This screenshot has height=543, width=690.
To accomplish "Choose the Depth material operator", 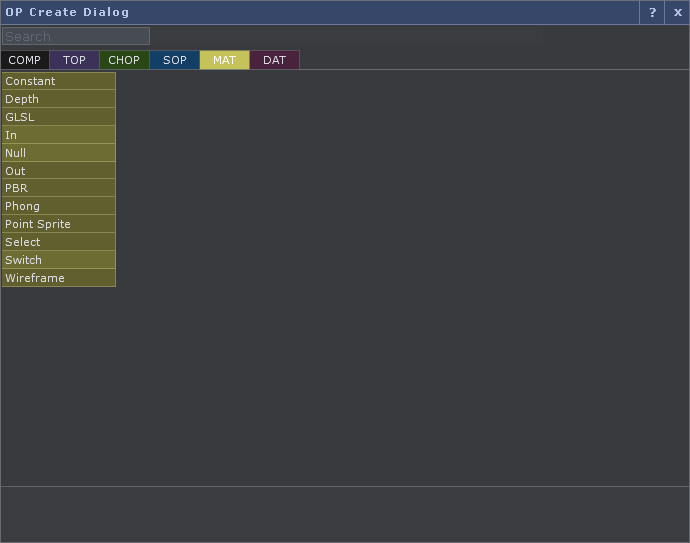I will click(58, 99).
